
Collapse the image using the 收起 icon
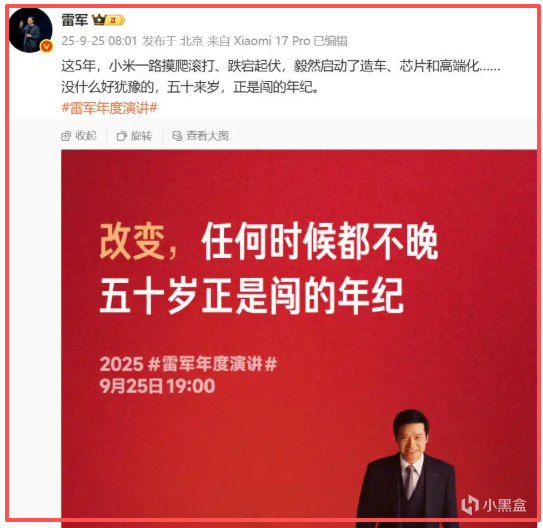tap(66, 136)
